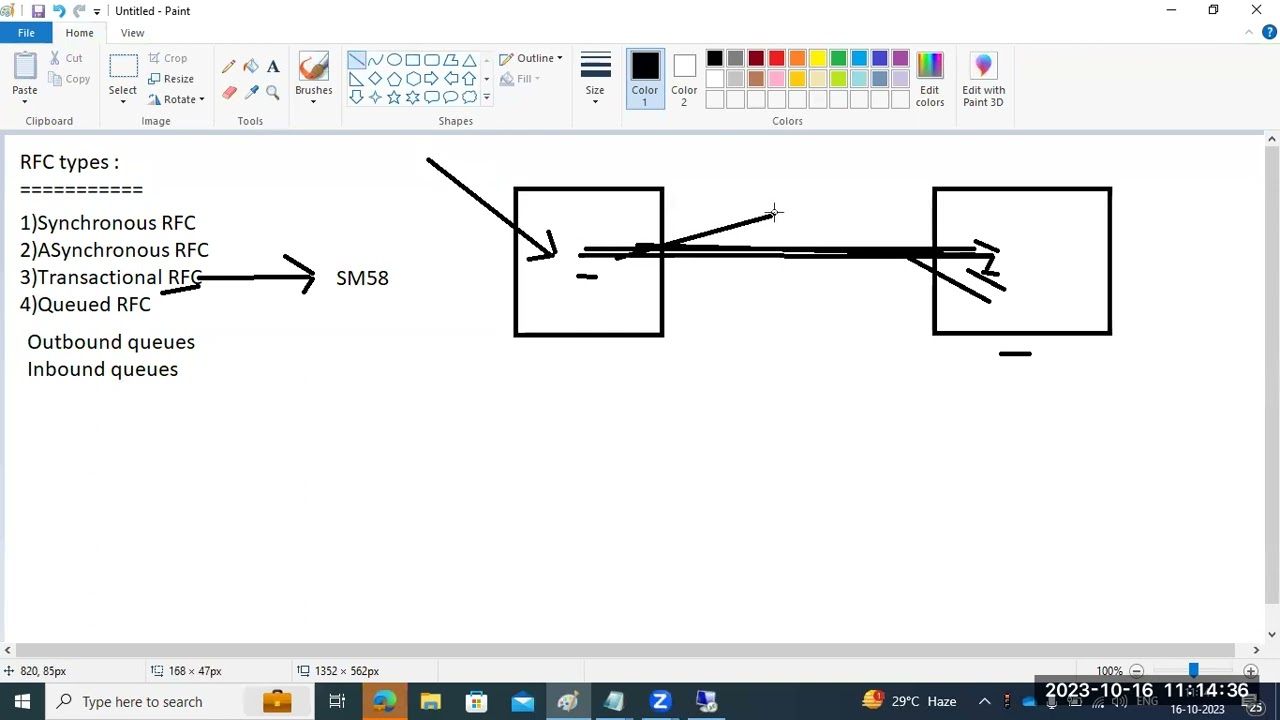Expand the Select tool dropdown arrow
The width and height of the screenshot is (1280, 720).
click(123, 101)
